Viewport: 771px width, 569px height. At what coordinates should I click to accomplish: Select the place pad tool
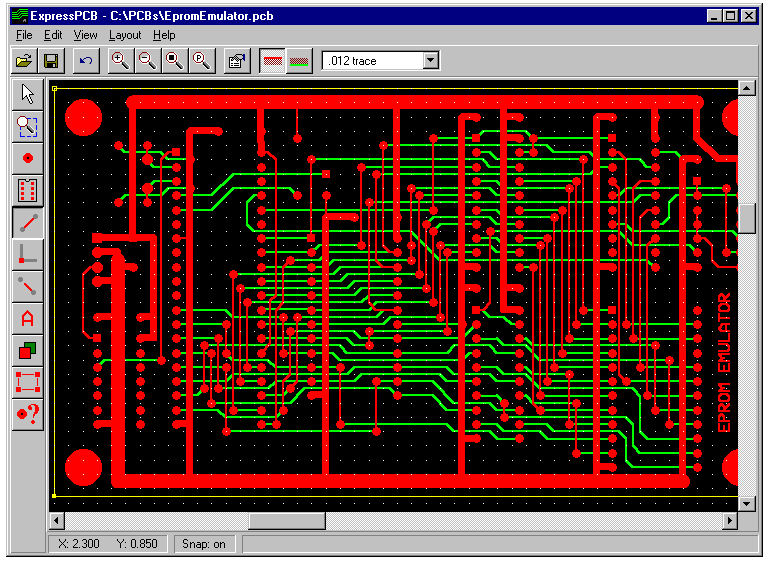point(28,158)
